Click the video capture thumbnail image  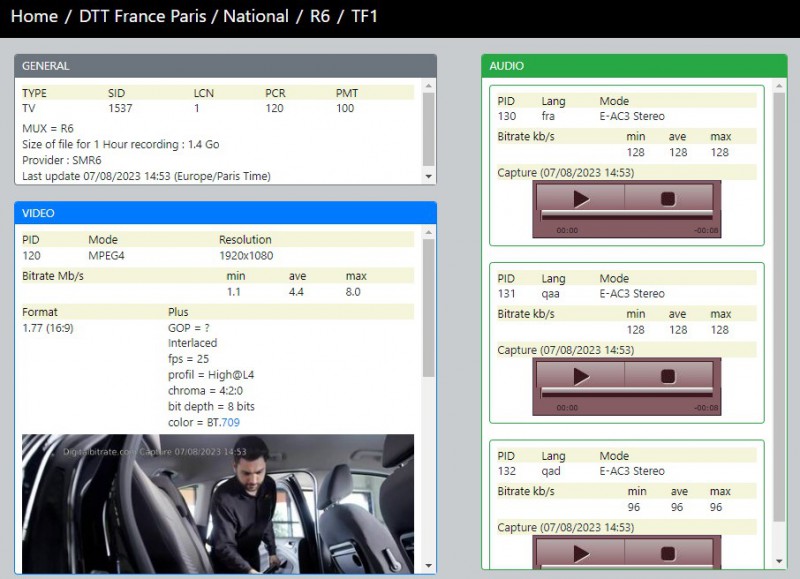tap(218, 504)
